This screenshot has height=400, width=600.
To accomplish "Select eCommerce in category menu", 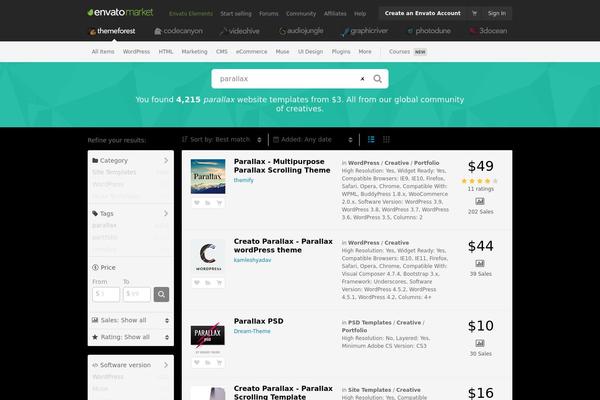I will point(251,52).
